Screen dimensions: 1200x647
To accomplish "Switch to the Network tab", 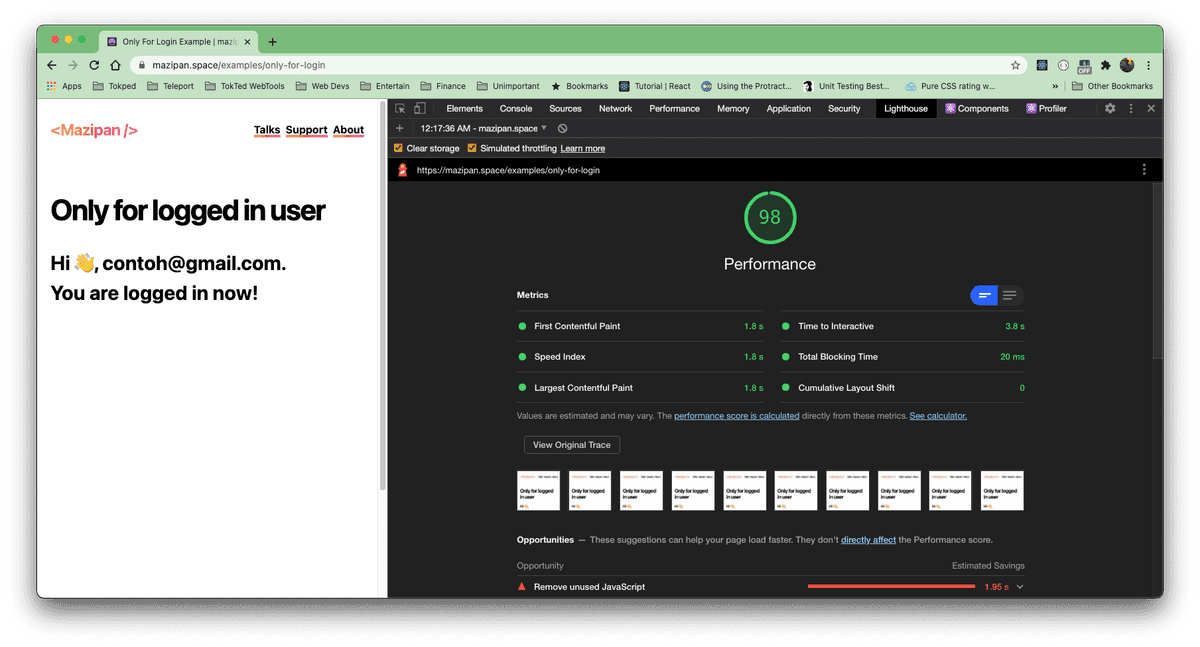I will pyautogui.click(x=615, y=108).
